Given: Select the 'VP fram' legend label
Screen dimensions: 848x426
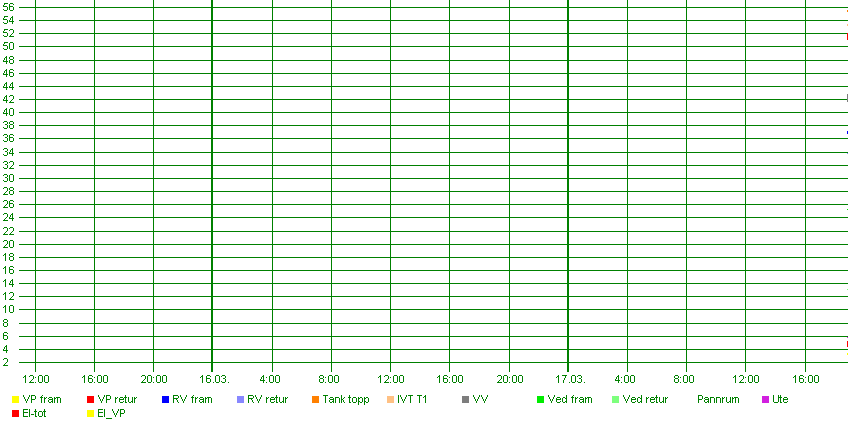Looking at the screenshot, I should tap(42, 400).
